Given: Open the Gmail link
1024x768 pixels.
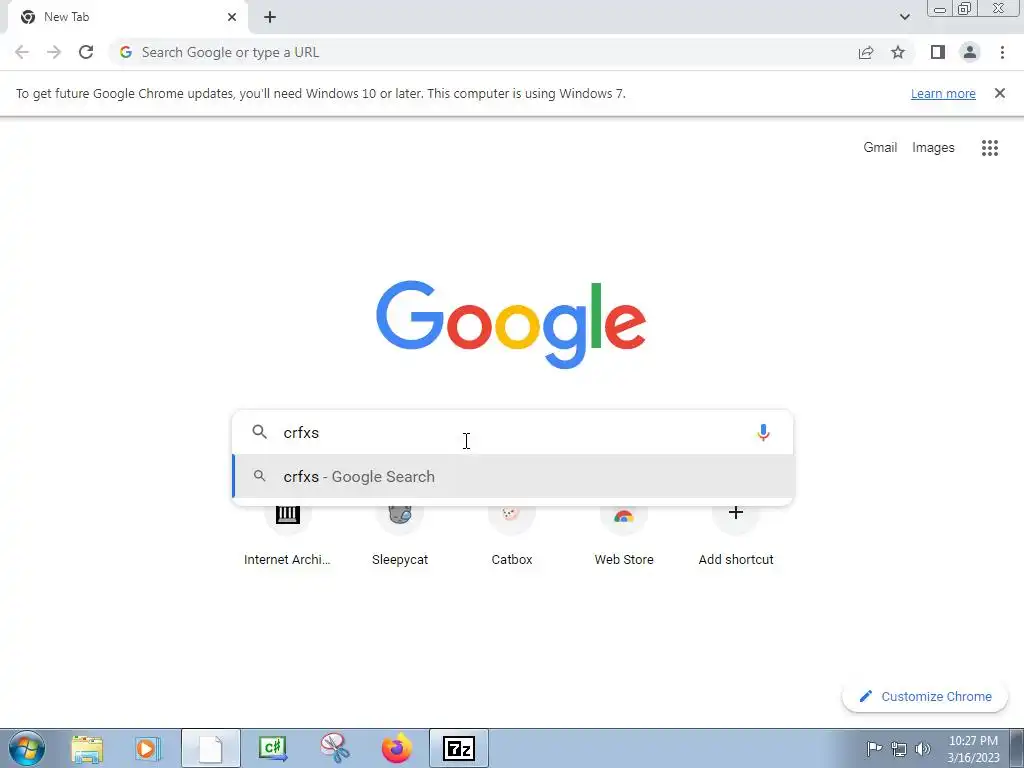Looking at the screenshot, I should click(x=880, y=148).
